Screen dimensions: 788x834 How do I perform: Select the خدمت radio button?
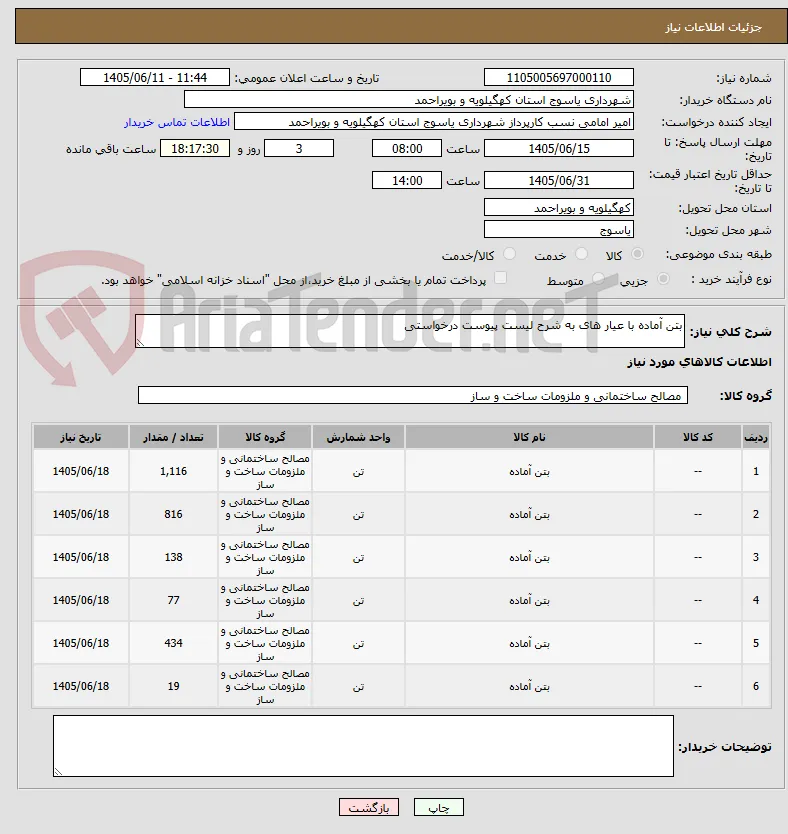click(x=582, y=254)
